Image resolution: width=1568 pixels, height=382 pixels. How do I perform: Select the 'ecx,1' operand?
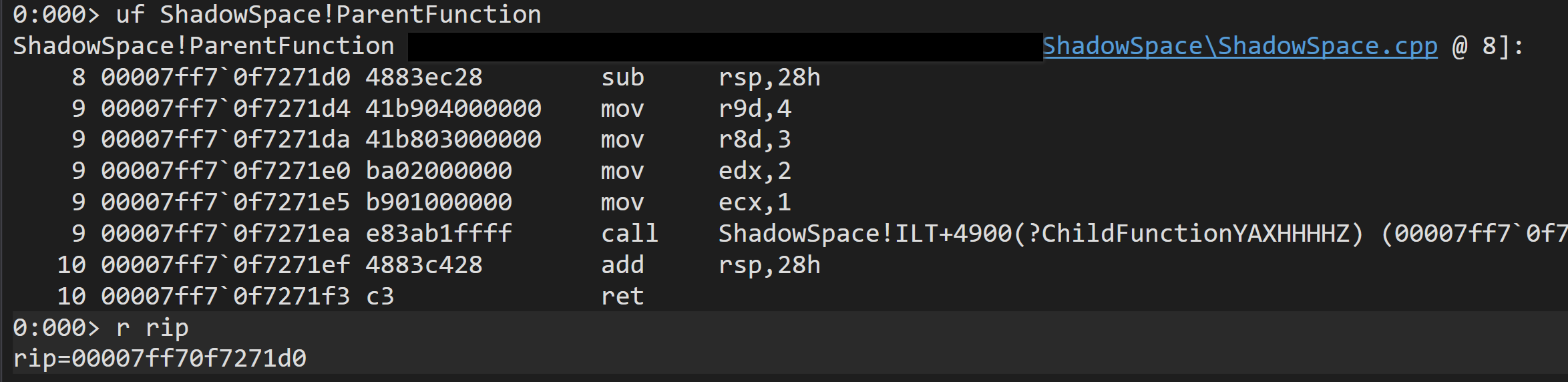(x=755, y=202)
